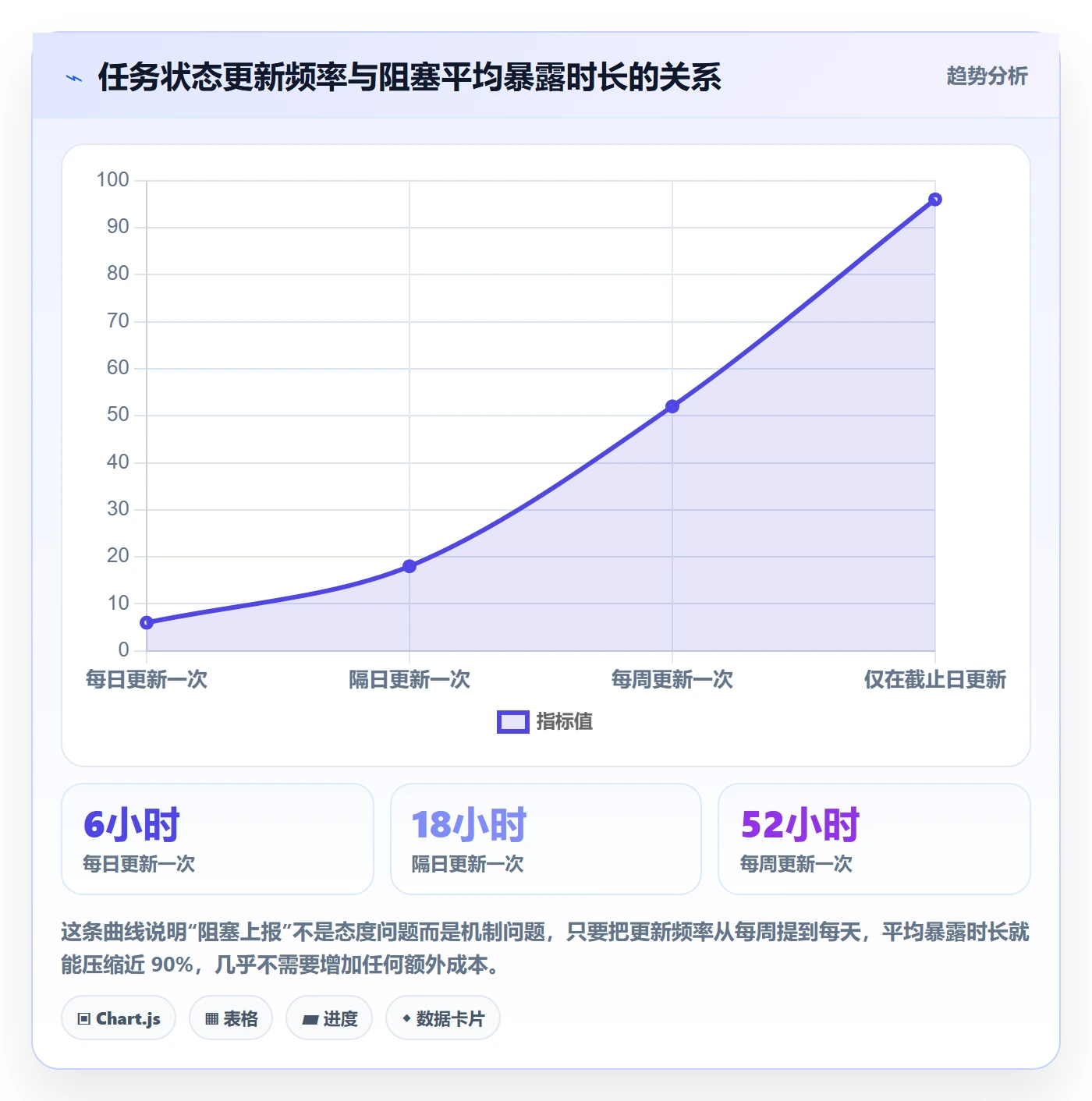1092x1101 pixels.
Task: Click the 6小时 data card
Action: 218,839
